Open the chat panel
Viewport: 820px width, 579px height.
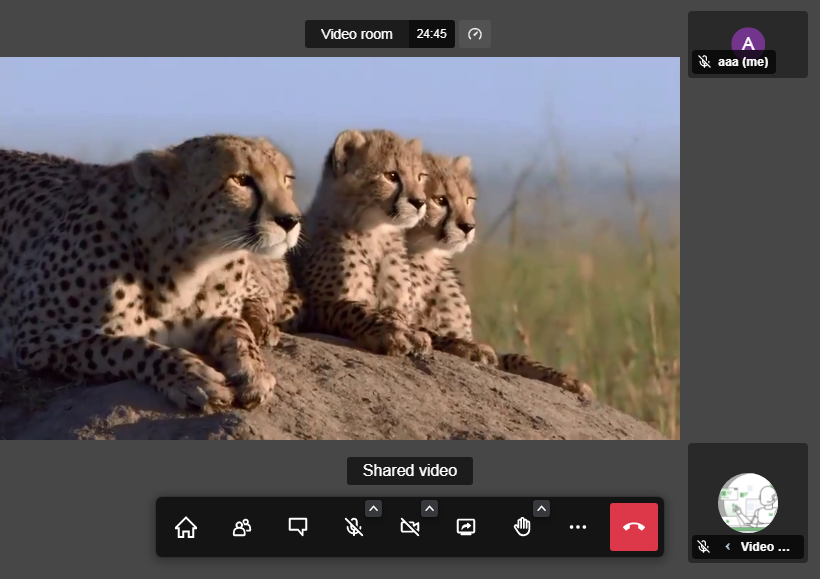pos(298,527)
